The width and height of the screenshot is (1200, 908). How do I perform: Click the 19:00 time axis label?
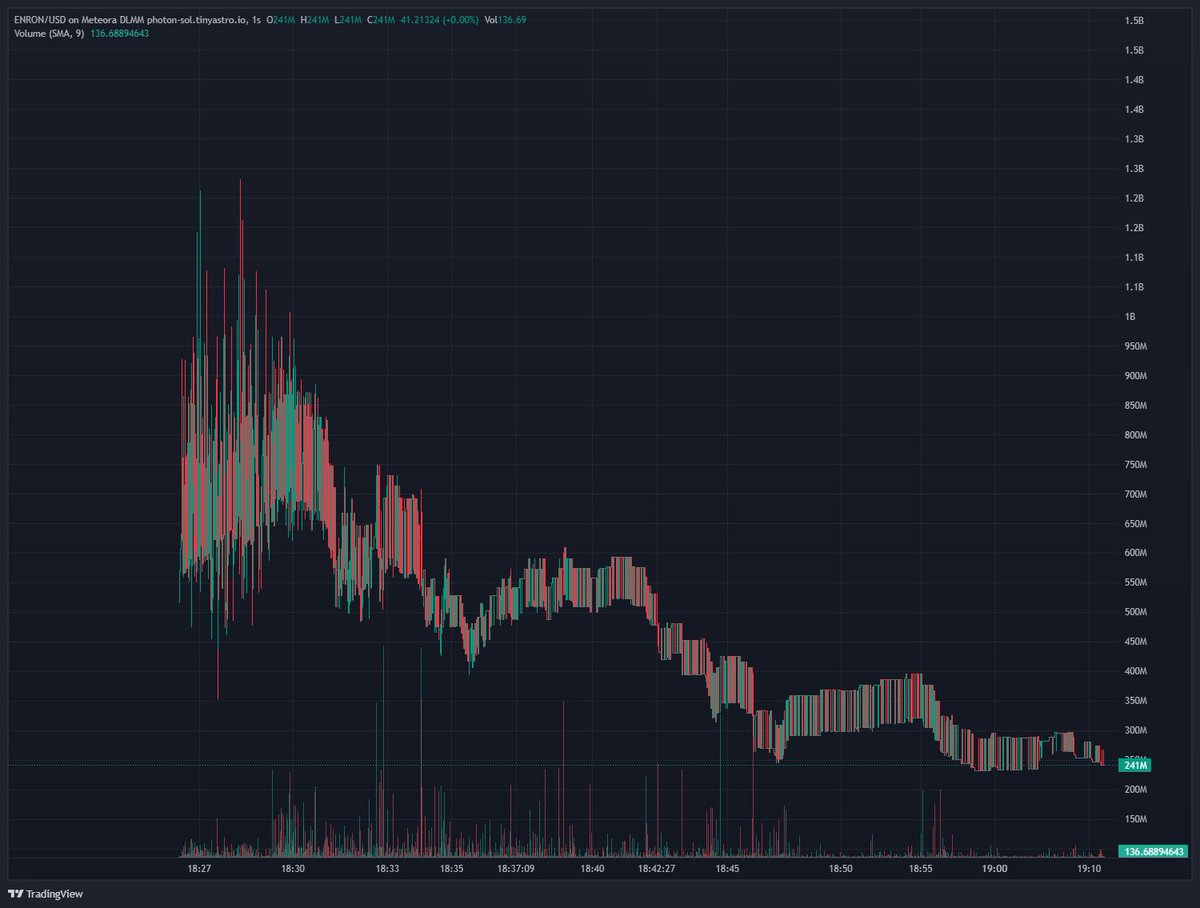click(994, 870)
